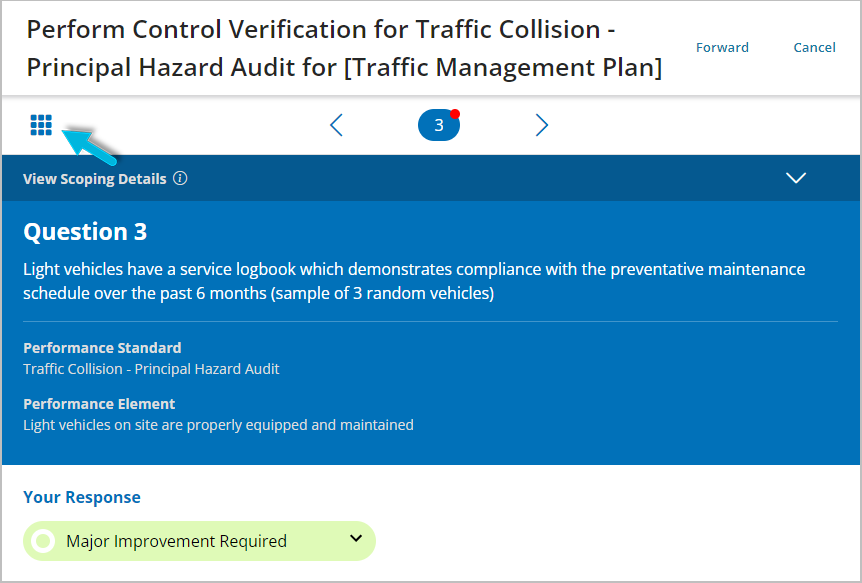Click the red dot on question badge
This screenshot has height=583, width=862.
point(455,114)
